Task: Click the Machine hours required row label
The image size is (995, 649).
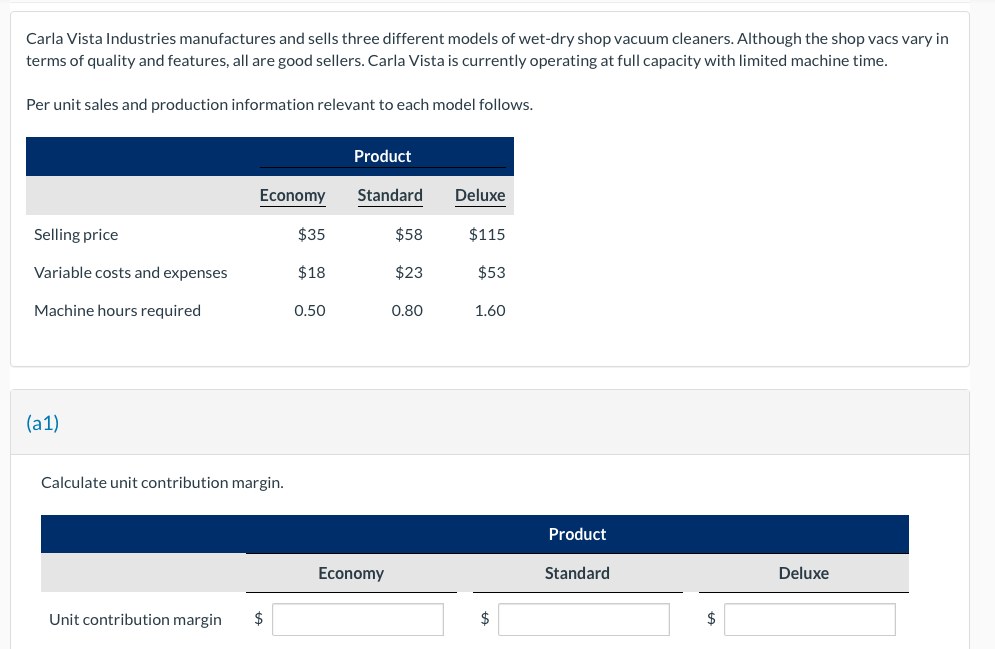Action: (118, 310)
